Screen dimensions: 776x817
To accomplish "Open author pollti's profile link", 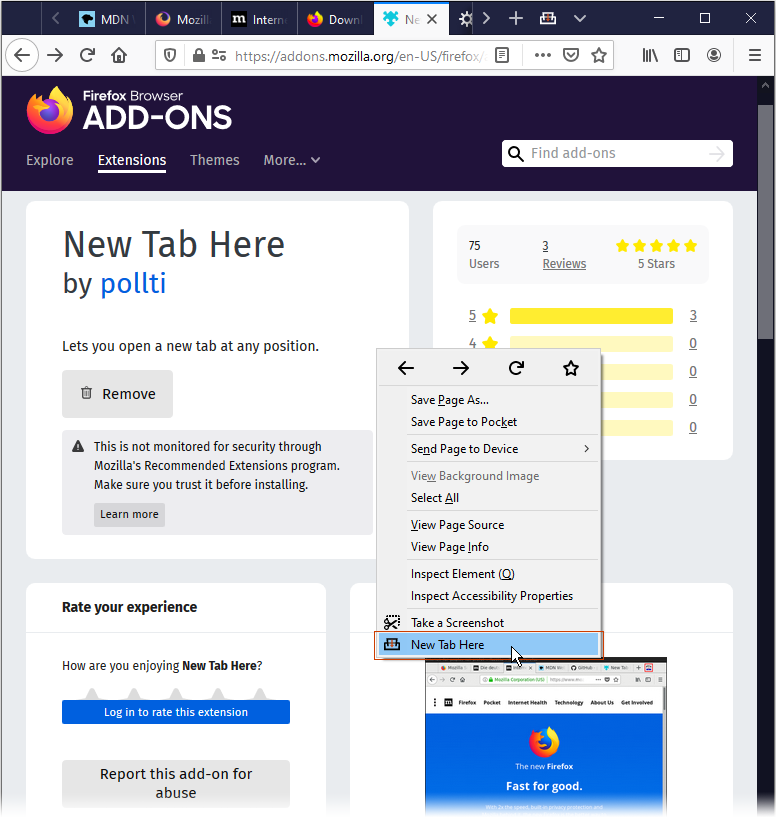I will [x=133, y=283].
